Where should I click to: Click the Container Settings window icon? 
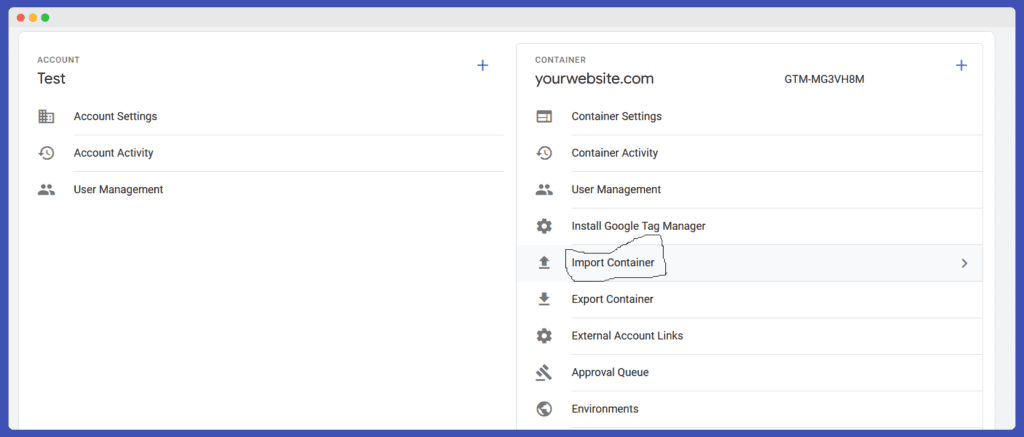(544, 117)
